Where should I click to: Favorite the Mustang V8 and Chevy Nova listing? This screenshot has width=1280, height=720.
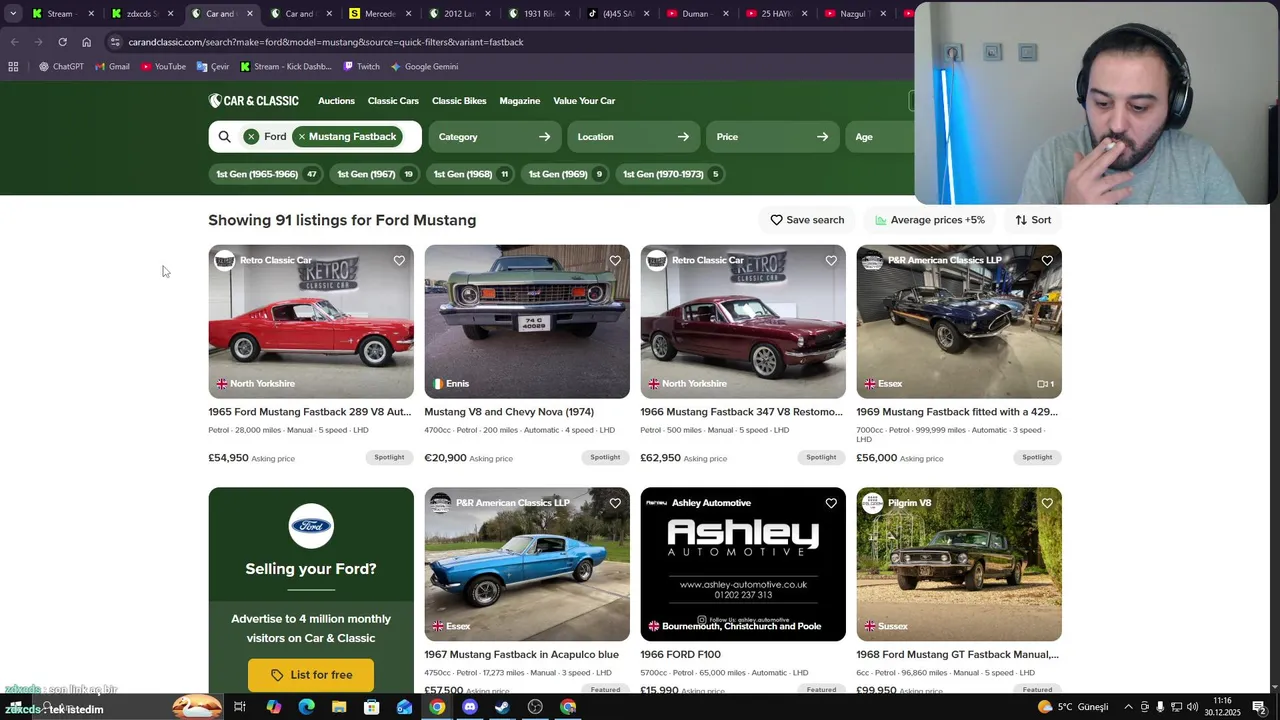[615, 261]
